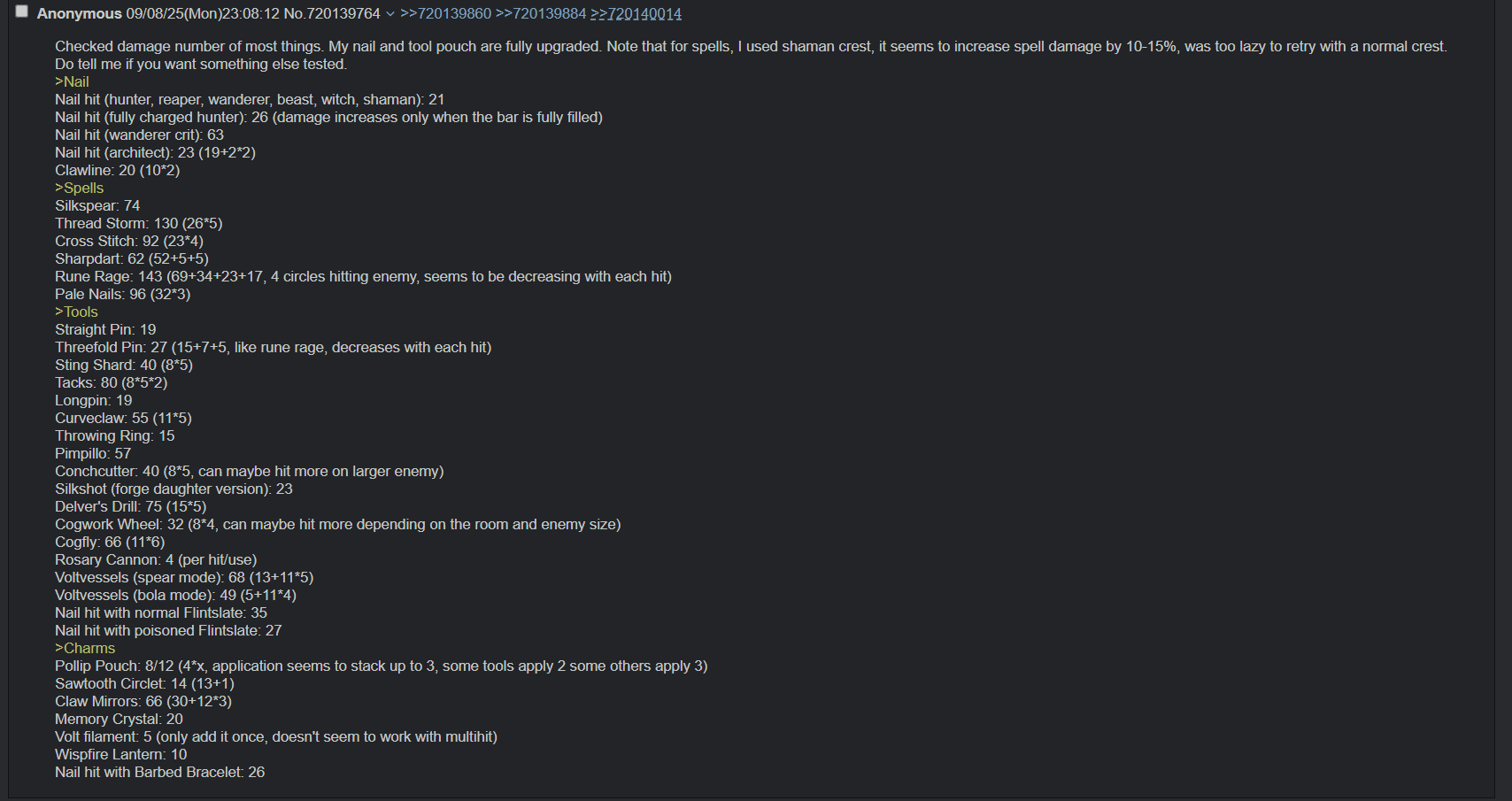Click the >Spells greentext heading
Screen dimensions: 1512x801
coord(80,188)
